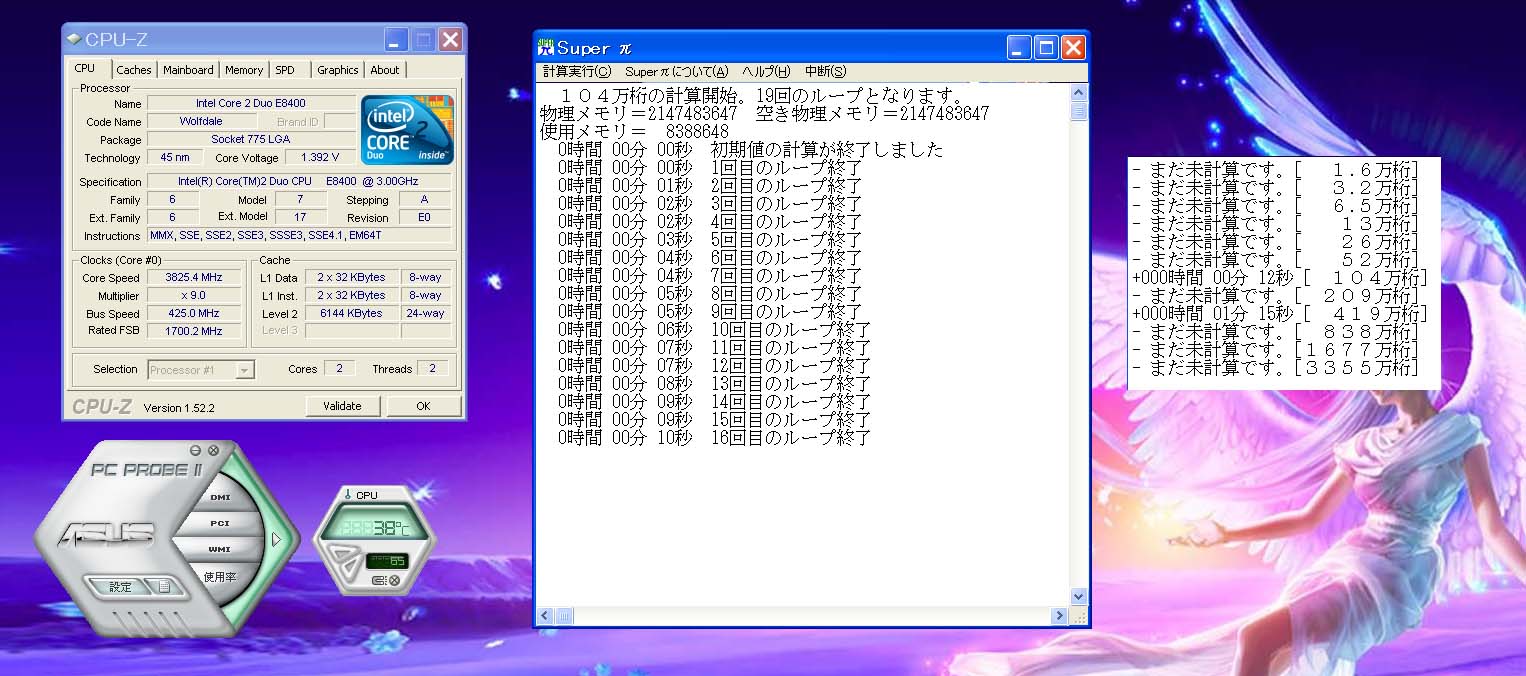
Task: Click the Specification field in CPU-Z
Action: click(301, 182)
